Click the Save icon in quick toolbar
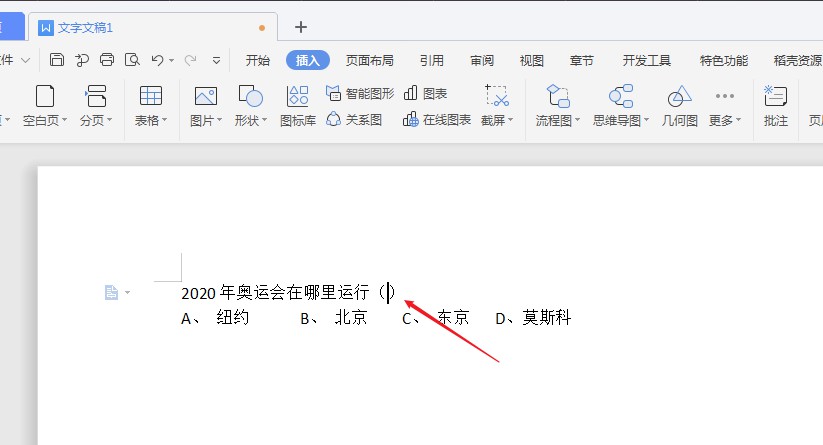This screenshot has height=445, width=823. pyautogui.click(x=57, y=60)
